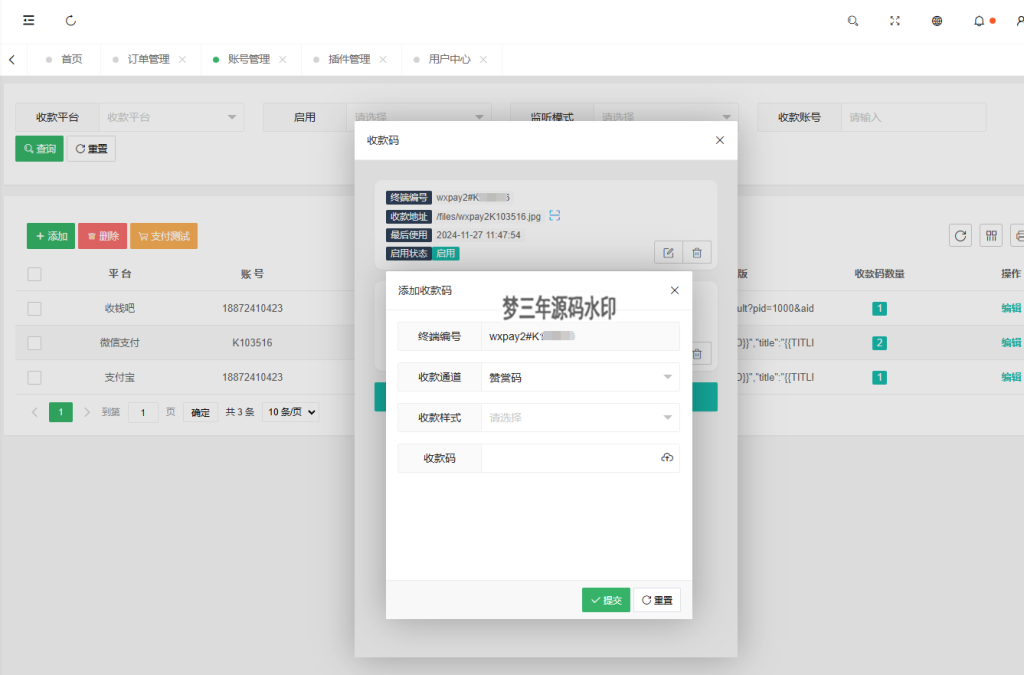The height and width of the screenshot is (675, 1024).
Task: Click account cell K103516
Action: pyautogui.click(x=252, y=343)
